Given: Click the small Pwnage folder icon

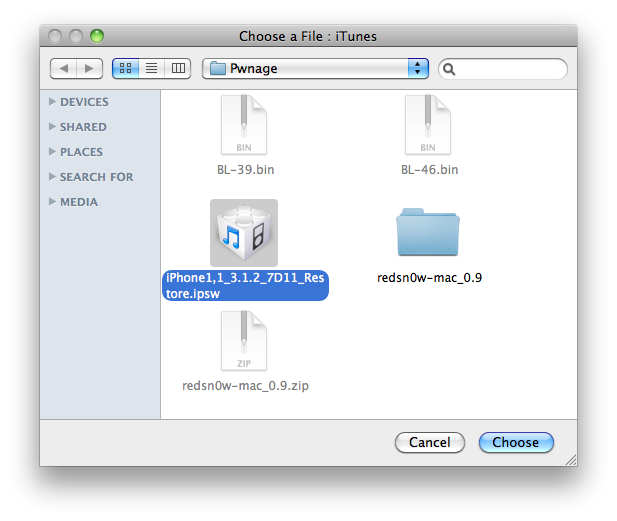Looking at the screenshot, I should [218, 68].
